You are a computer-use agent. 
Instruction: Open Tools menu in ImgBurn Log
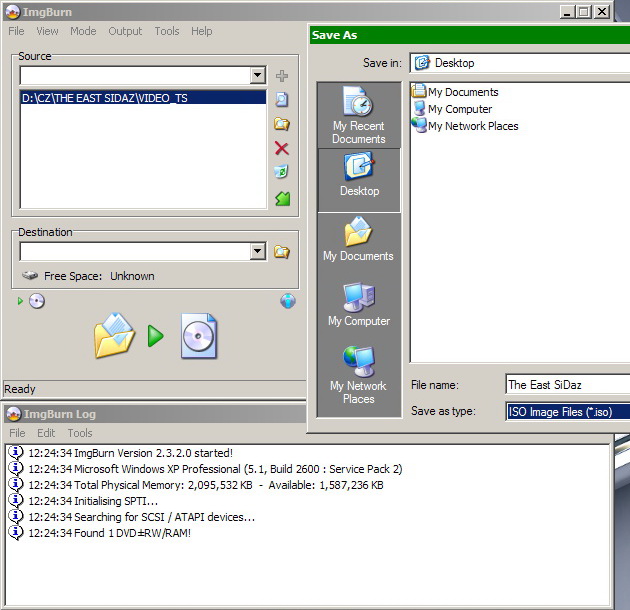80,433
